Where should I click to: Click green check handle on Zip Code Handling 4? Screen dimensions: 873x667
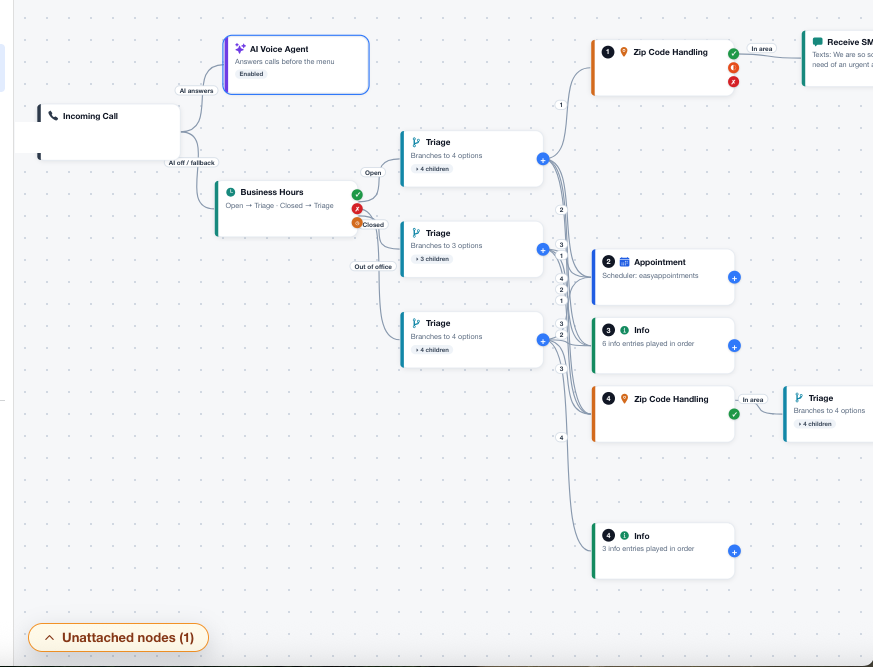coord(734,414)
